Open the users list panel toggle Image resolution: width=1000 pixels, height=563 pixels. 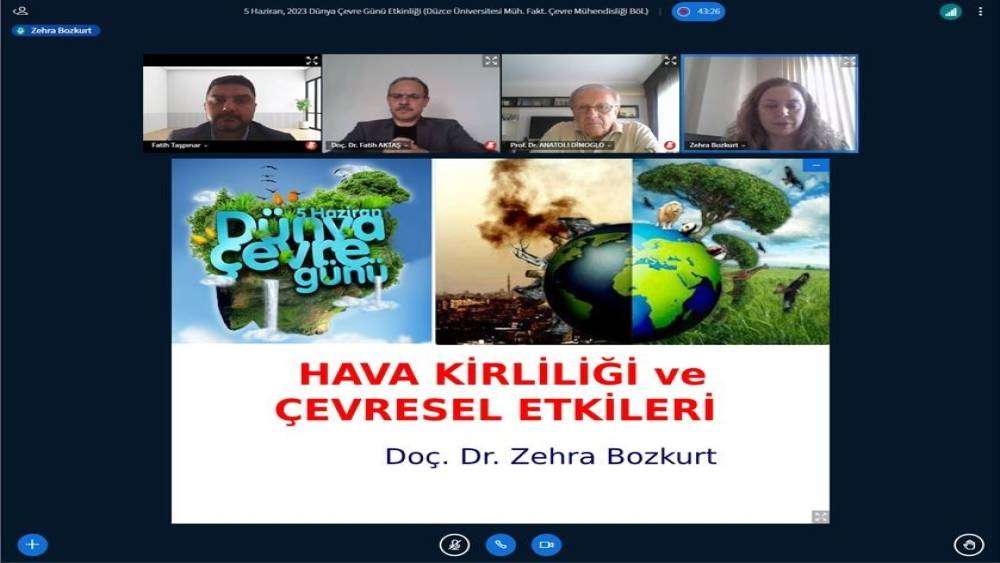point(20,11)
